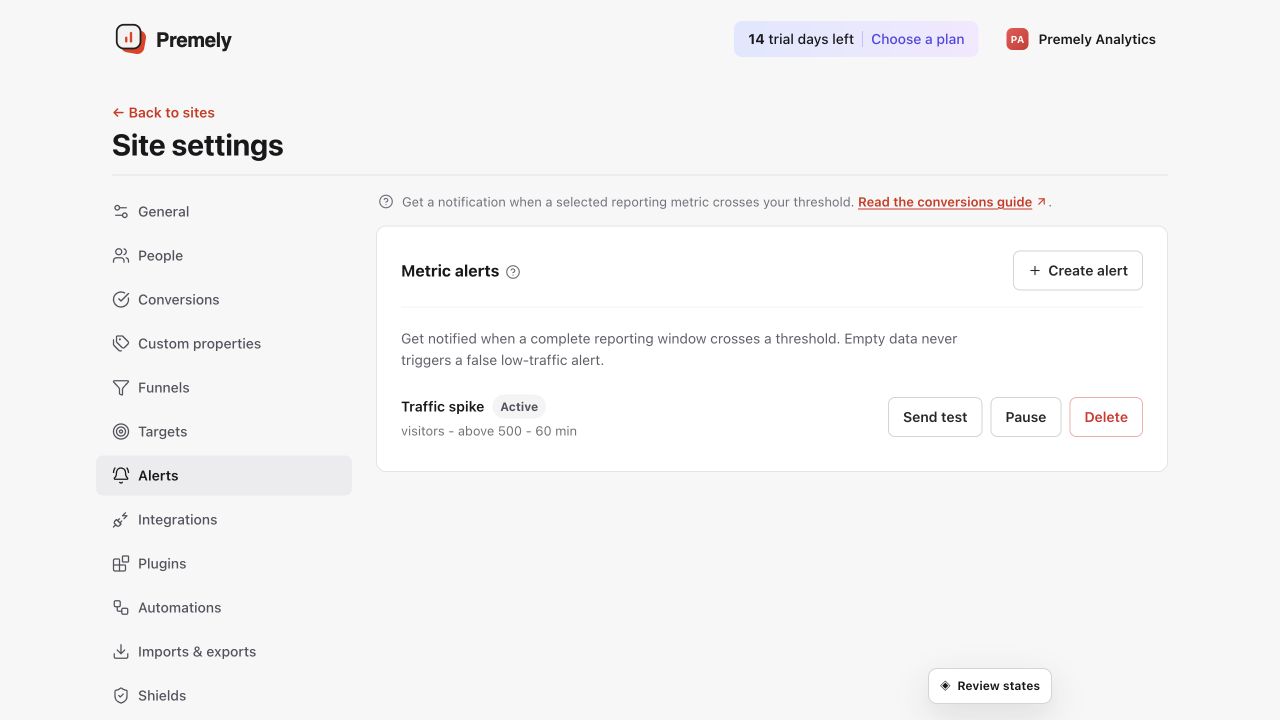The width and height of the screenshot is (1280, 720).
Task: Open the Premely Analytics account menu
Action: pyautogui.click(x=1081, y=39)
